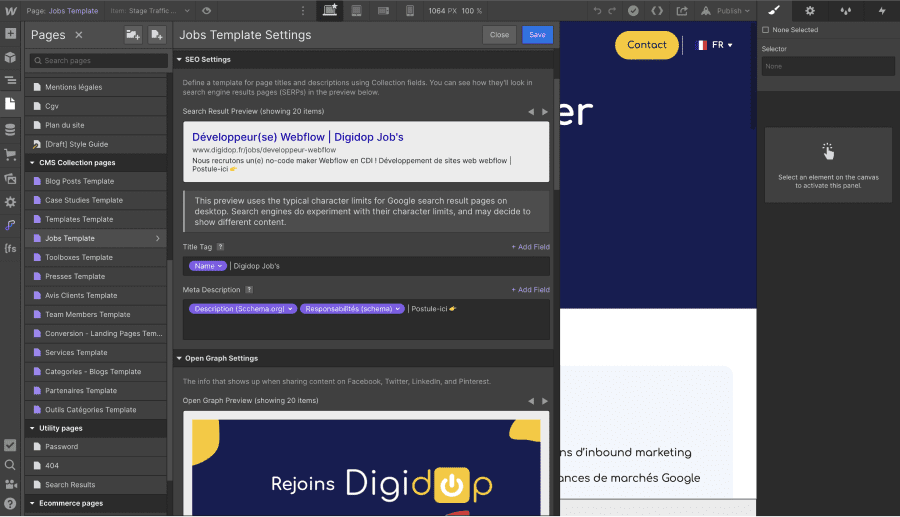Collapse the Utility pages group
Image resolution: width=900 pixels, height=517 pixels.
[32, 428]
